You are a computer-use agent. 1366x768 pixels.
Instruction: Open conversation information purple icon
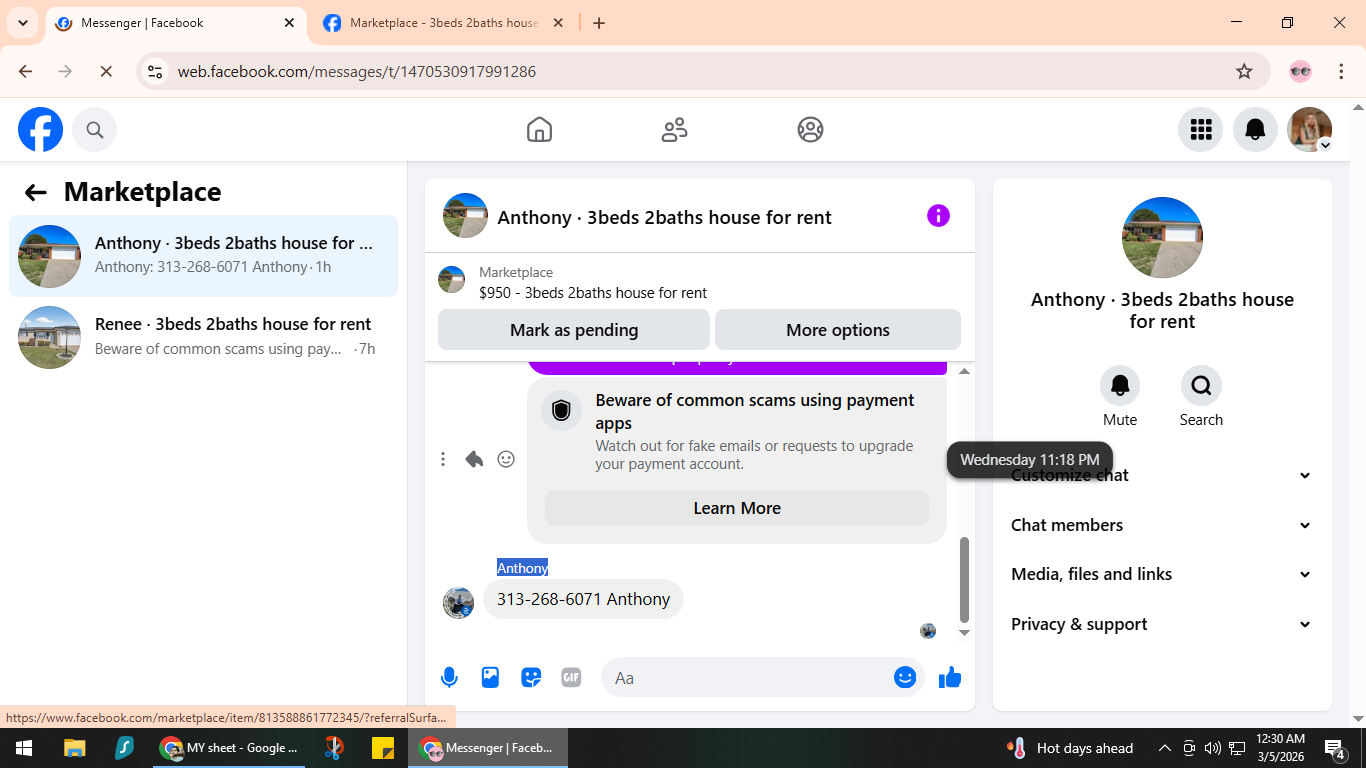click(x=938, y=216)
